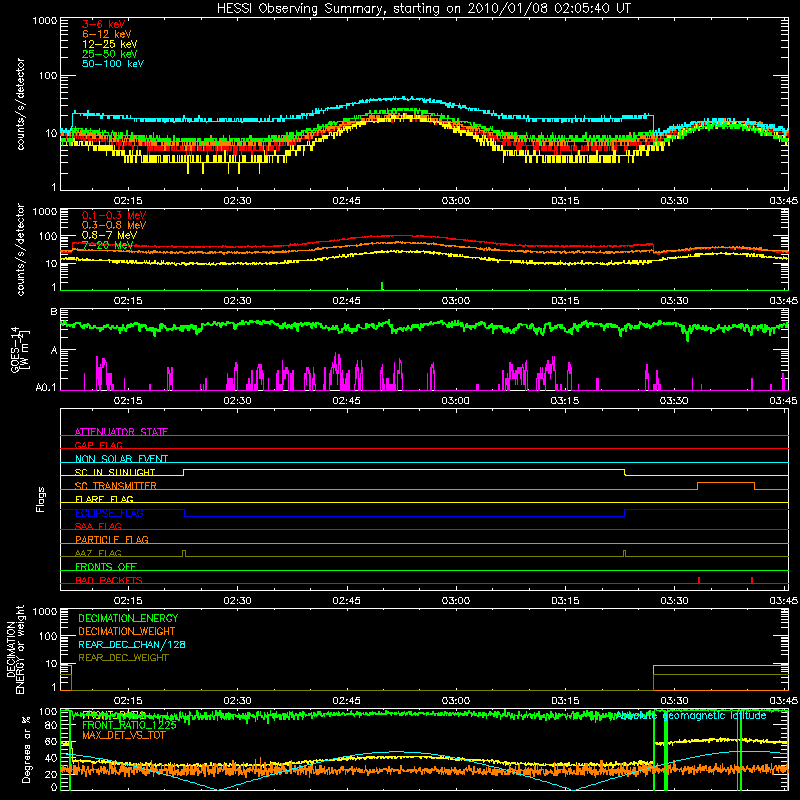Select the FRONTS_OFF flag label
This screenshot has width=800, height=800.
106,566
